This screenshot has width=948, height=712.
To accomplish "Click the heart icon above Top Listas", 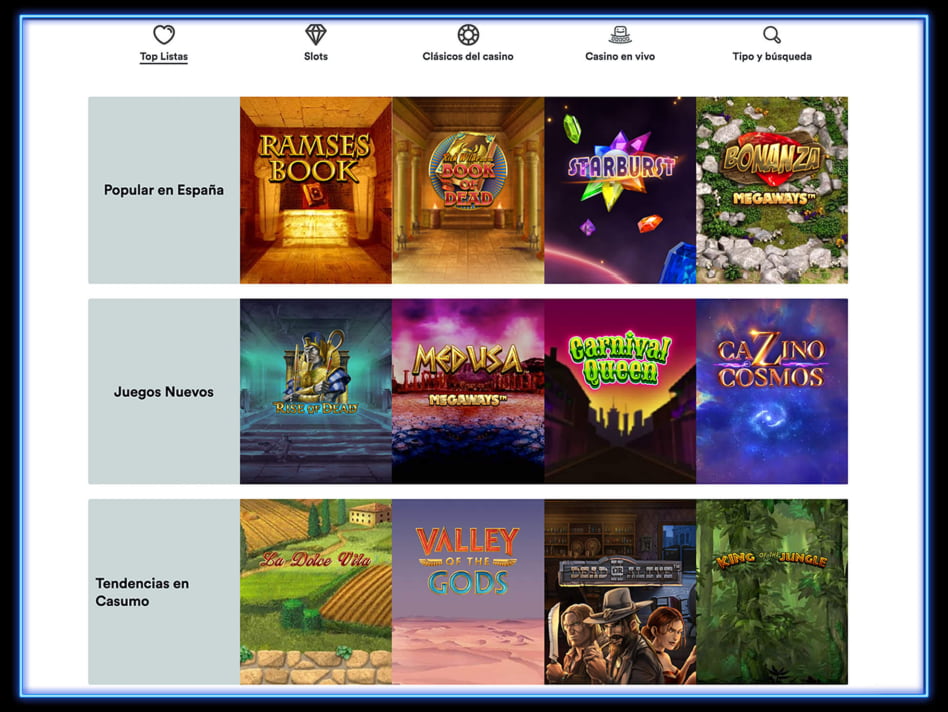I will [x=164, y=34].
